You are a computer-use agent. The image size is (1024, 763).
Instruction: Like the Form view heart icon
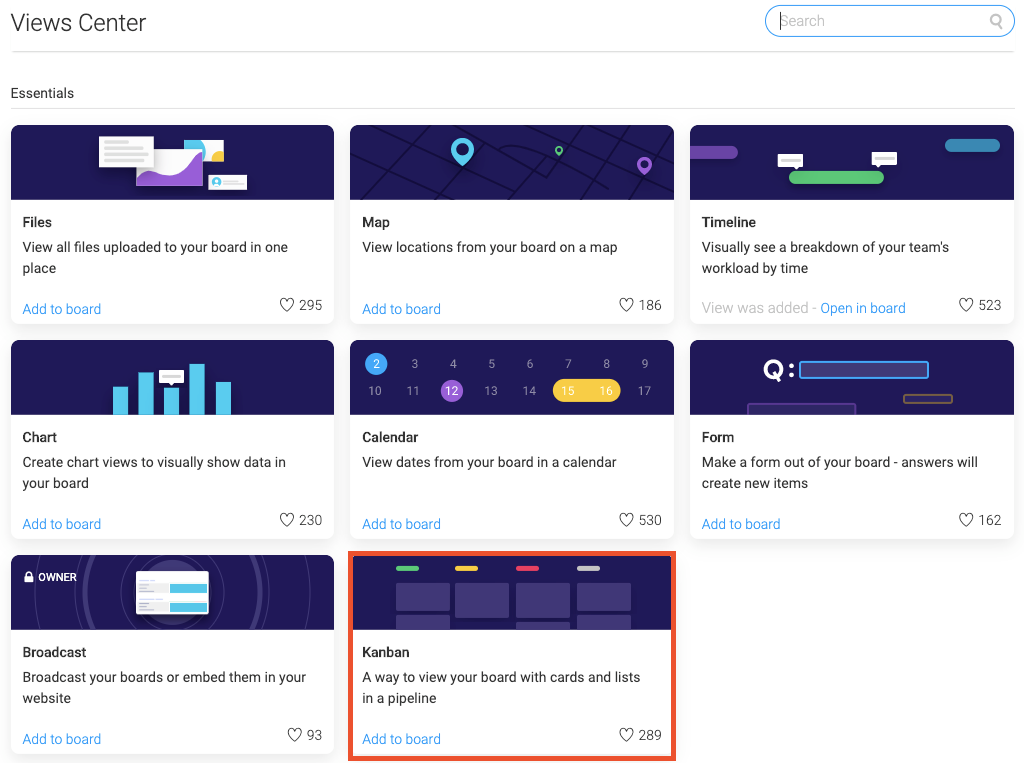tap(966, 520)
